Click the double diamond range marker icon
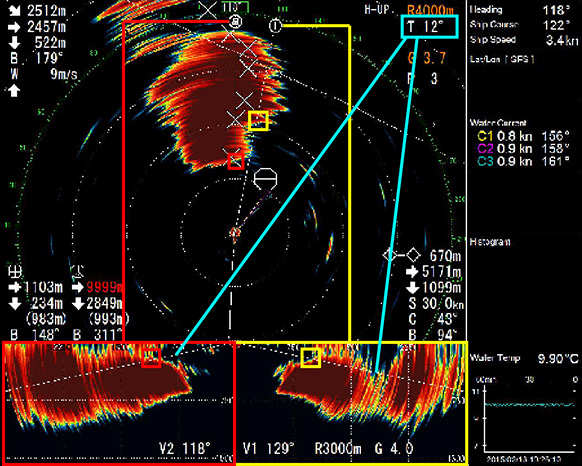Screen dimensions: 582x466 pos(402,255)
